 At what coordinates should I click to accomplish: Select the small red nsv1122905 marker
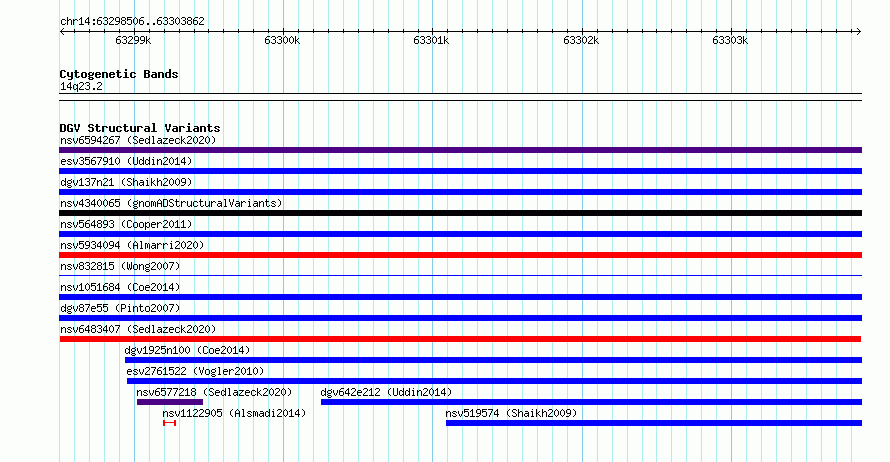click(169, 423)
